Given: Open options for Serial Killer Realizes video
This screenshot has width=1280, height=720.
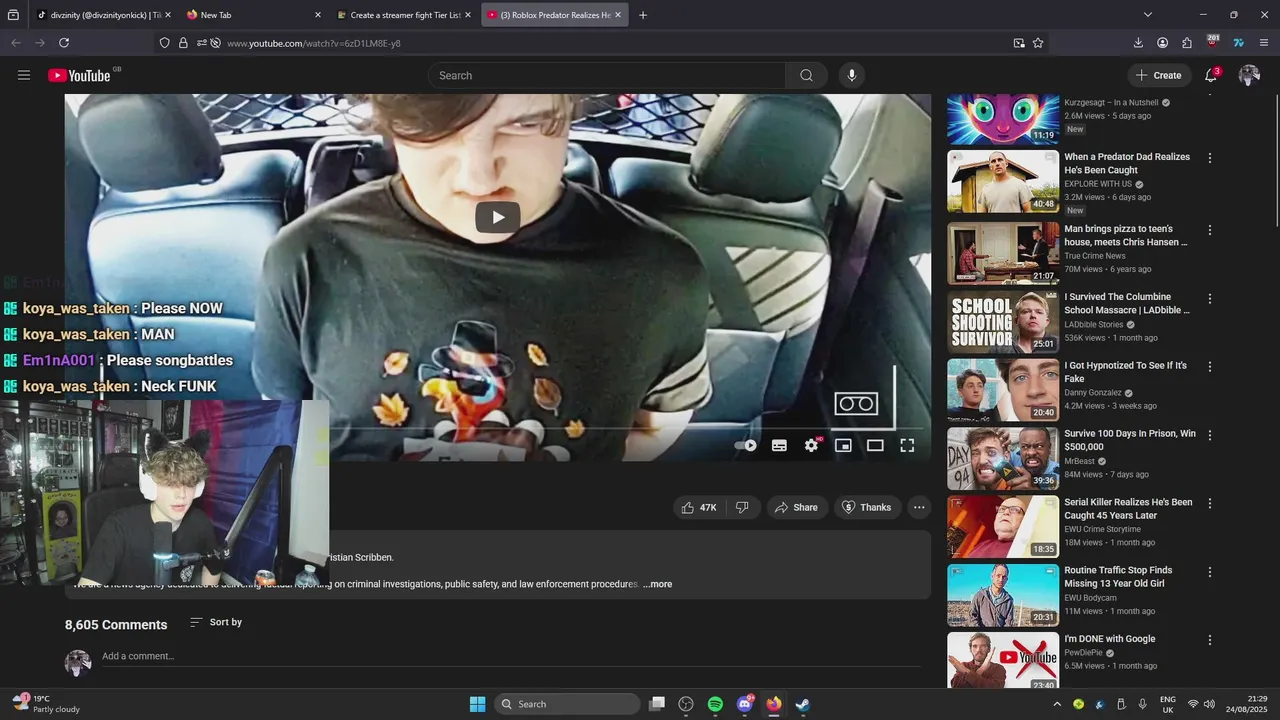Looking at the screenshot, I should 1210,504.
